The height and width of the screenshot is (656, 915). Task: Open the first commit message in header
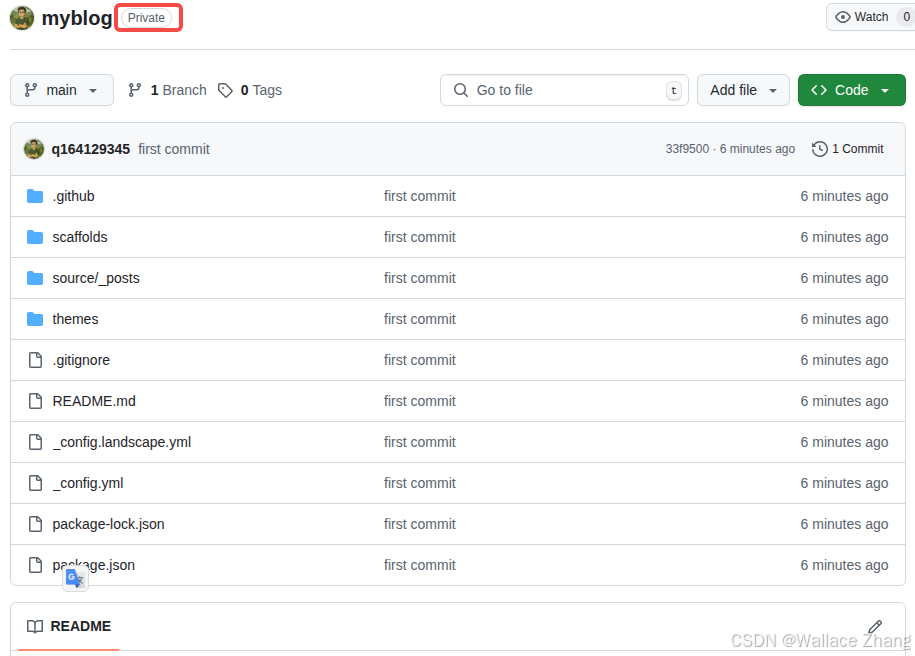pos(174,149)
